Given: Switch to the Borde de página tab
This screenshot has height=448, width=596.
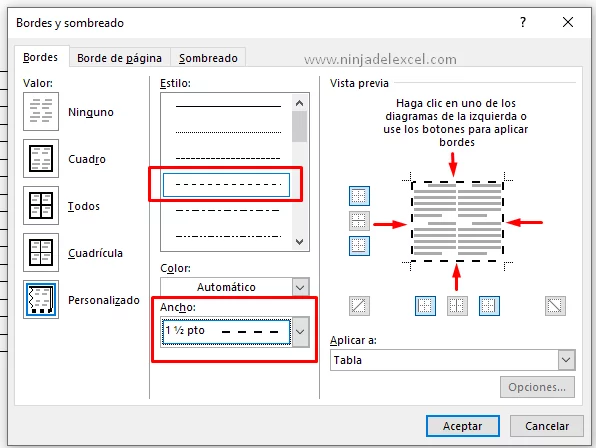Looking at the screenshot, I should (x=119, y=58).
